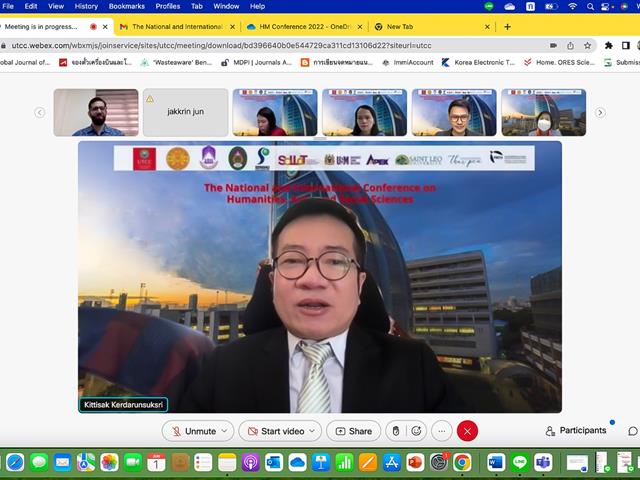Click the share page icon in address bar
The image size is (640, 480).
(x=570, y=46)
